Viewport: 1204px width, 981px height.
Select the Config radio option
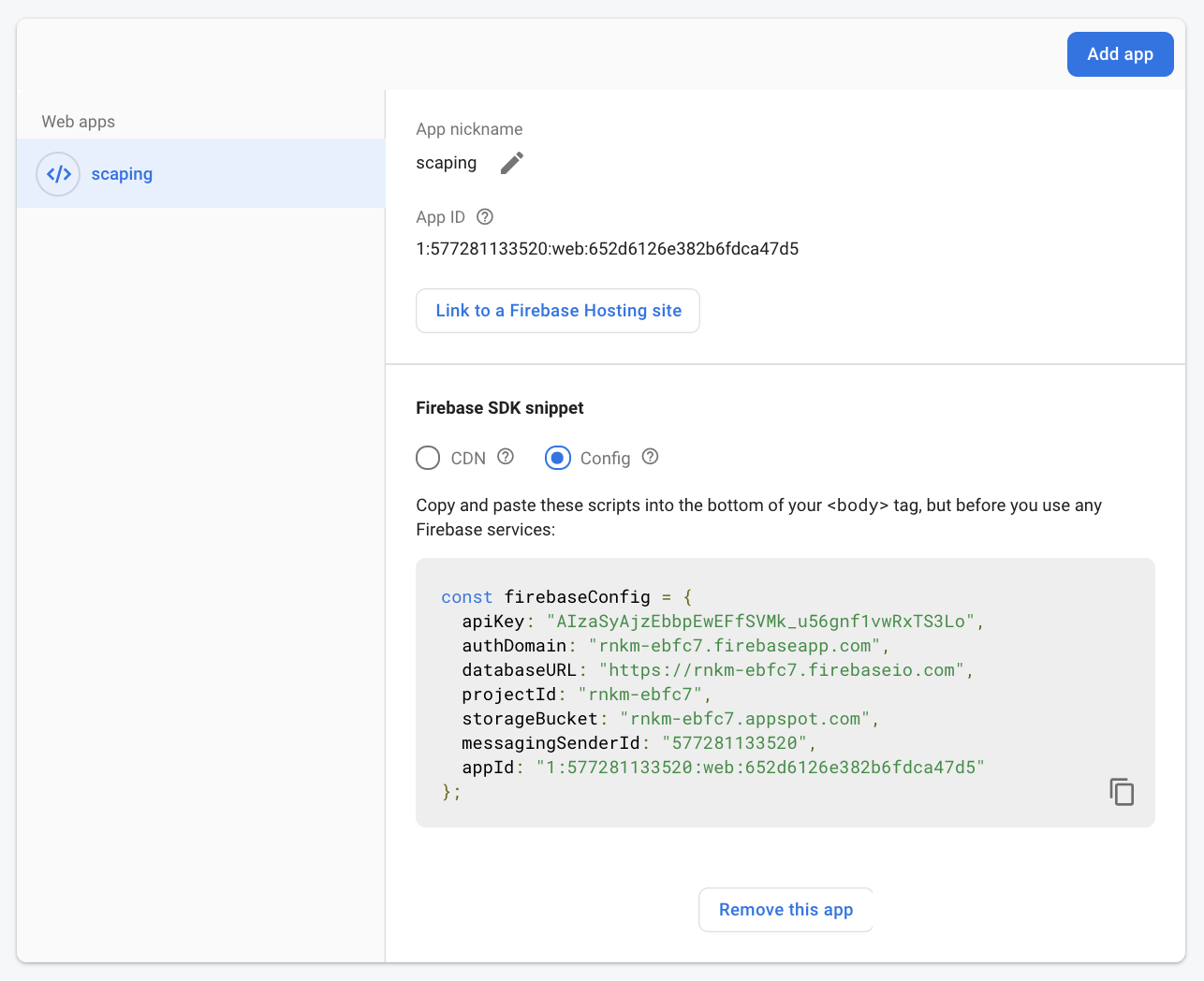tap(558, 458)
